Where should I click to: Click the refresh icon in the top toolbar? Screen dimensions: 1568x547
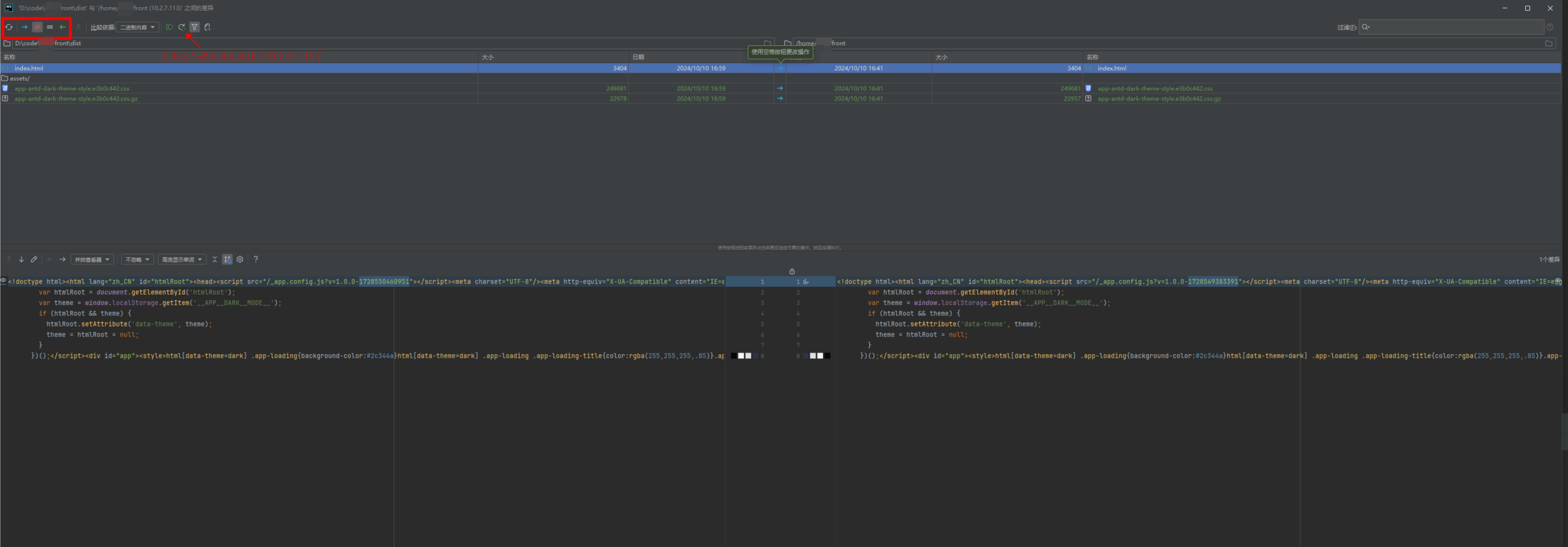9,27
